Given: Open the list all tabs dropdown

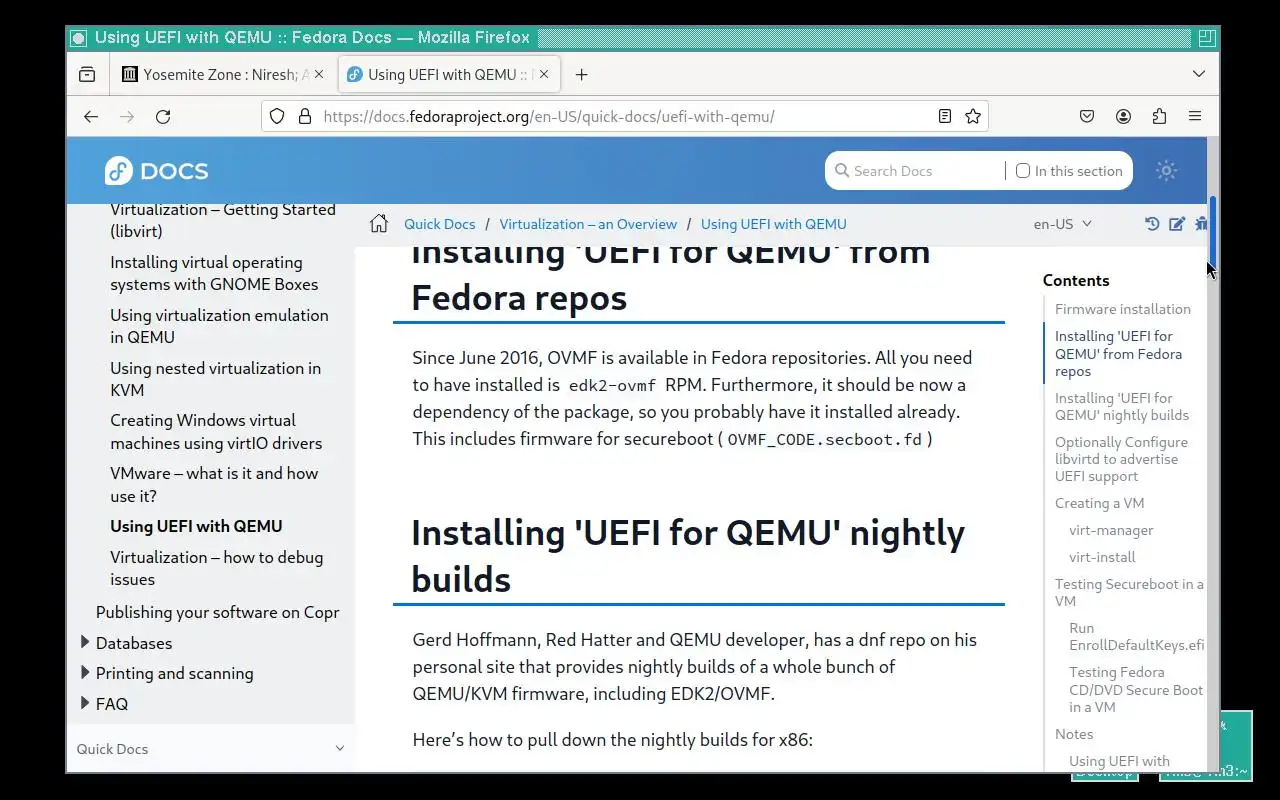Looking at the screenshot, I should [1199, 74].
